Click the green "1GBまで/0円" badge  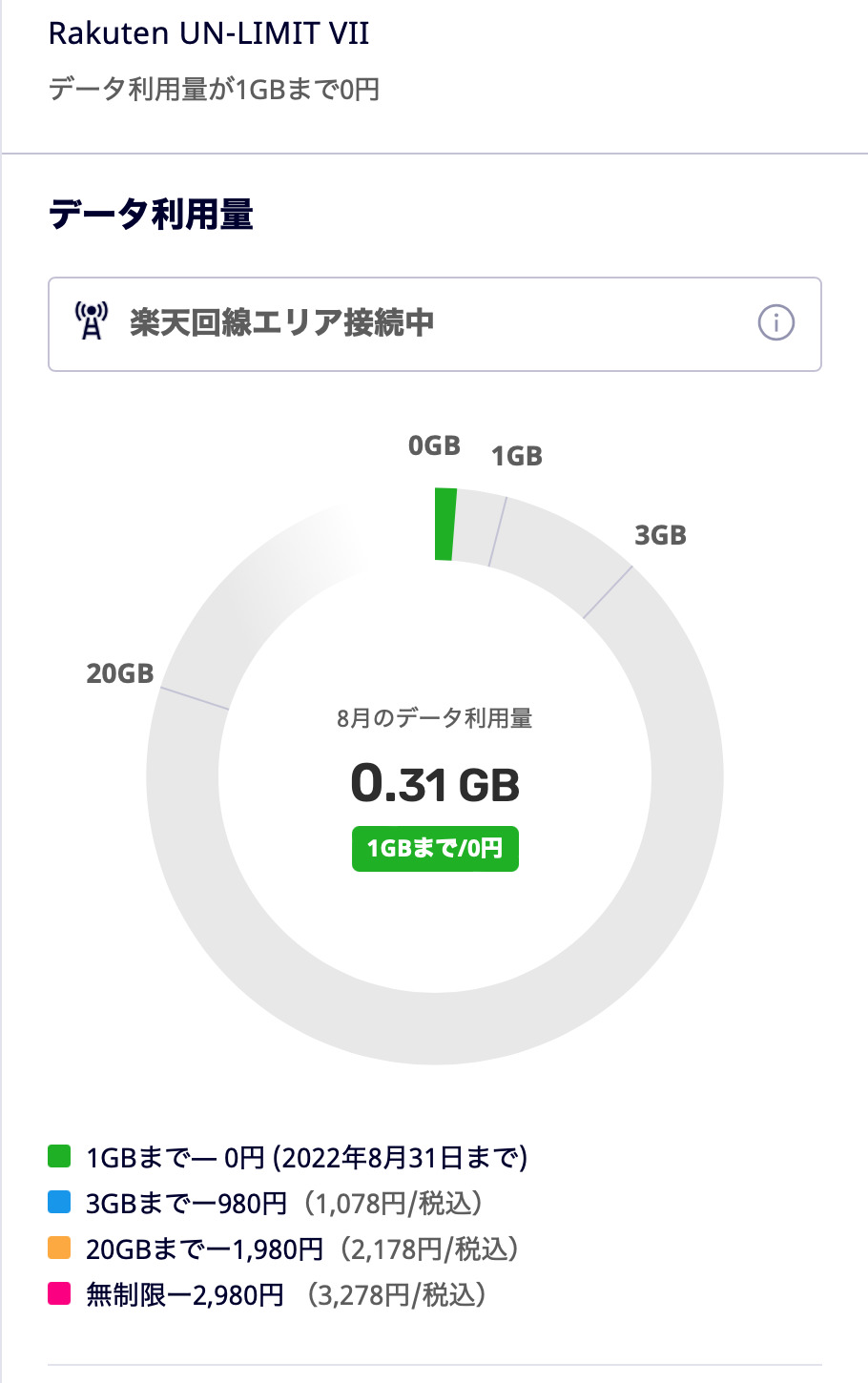click(435, 849)
